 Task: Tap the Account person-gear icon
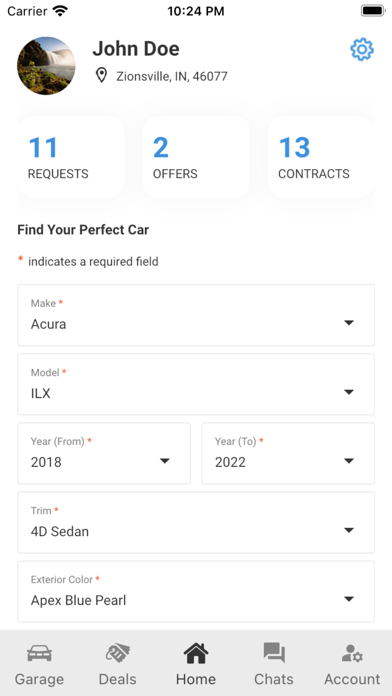tap(352, 653)
